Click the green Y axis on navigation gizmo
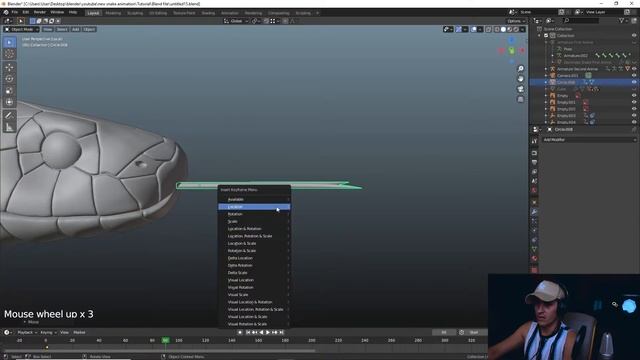 pyautogui.click(x=511, y=51)
